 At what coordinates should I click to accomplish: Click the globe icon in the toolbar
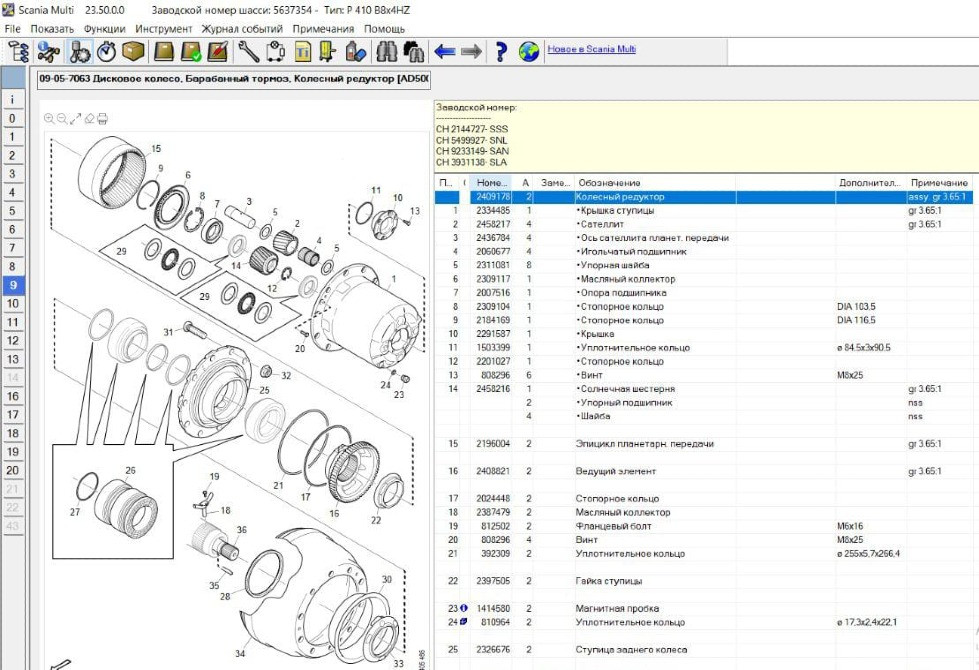pos(529,51)
